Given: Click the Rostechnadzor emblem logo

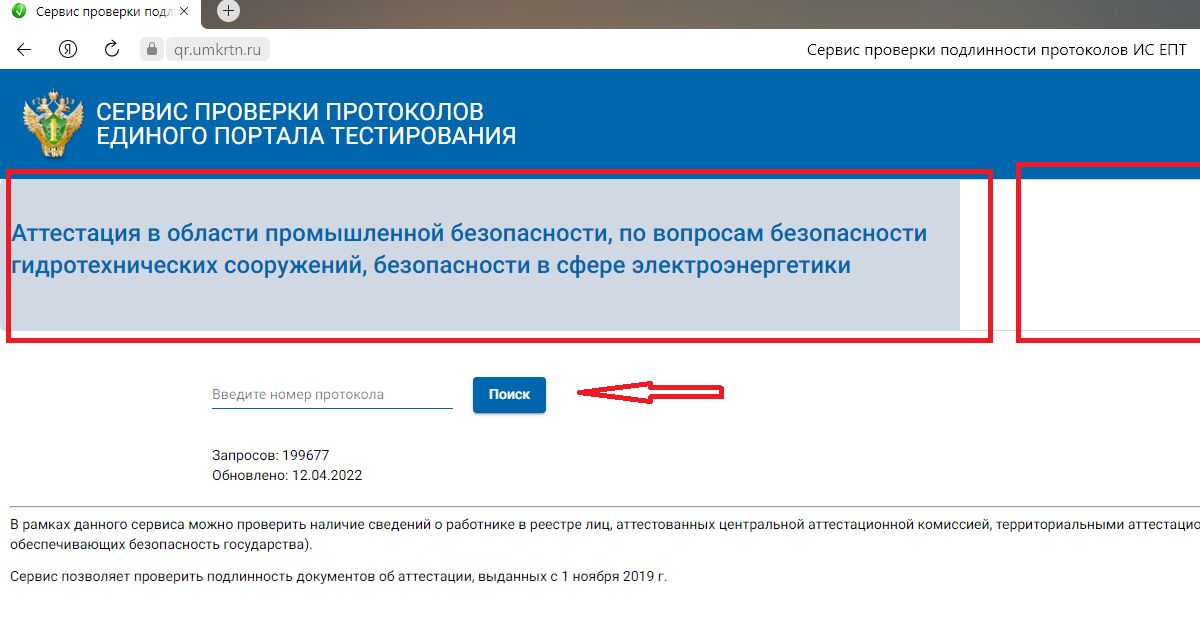Looking at the screenshot, I should tap(53, 123).
